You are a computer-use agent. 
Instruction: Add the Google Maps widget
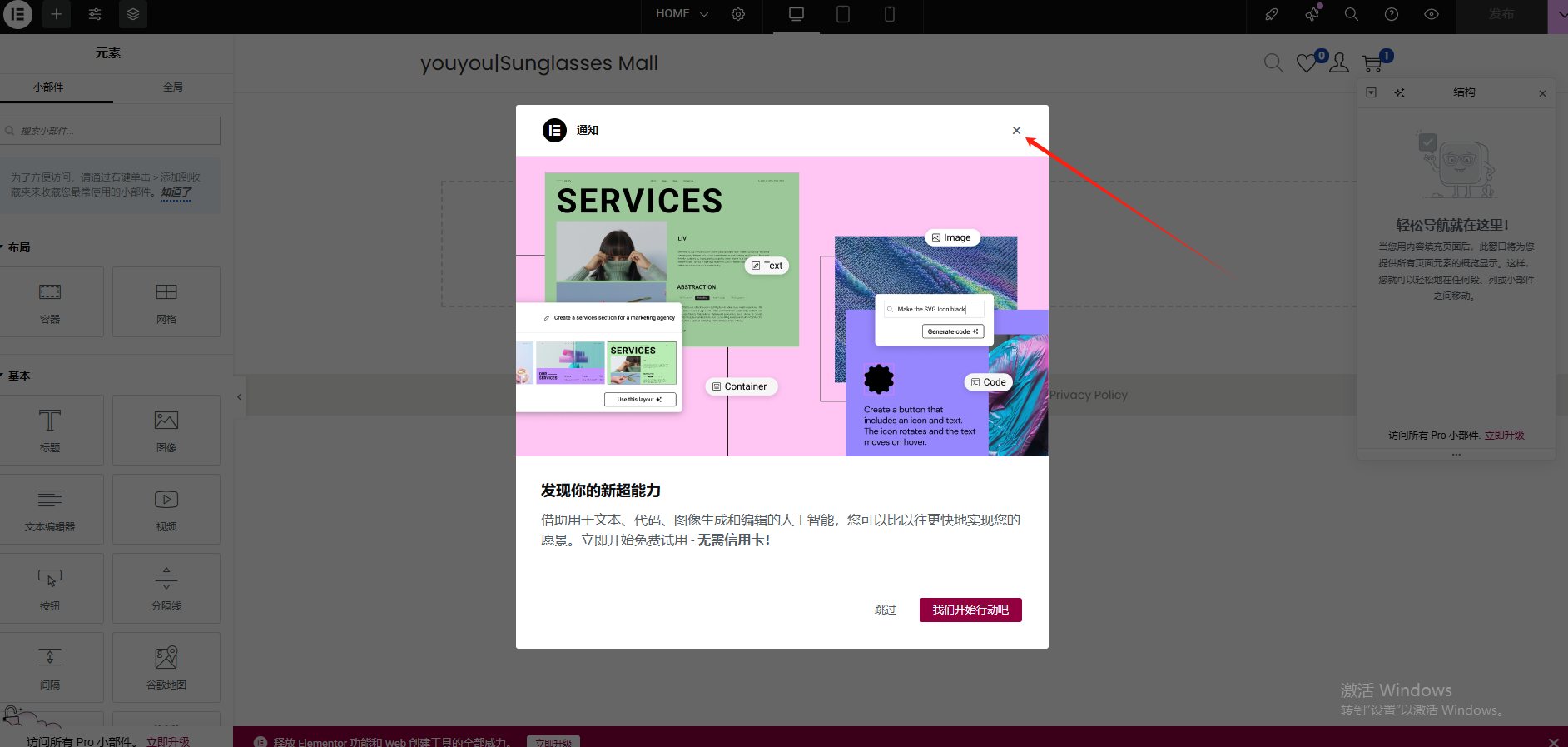coord(166,667)
